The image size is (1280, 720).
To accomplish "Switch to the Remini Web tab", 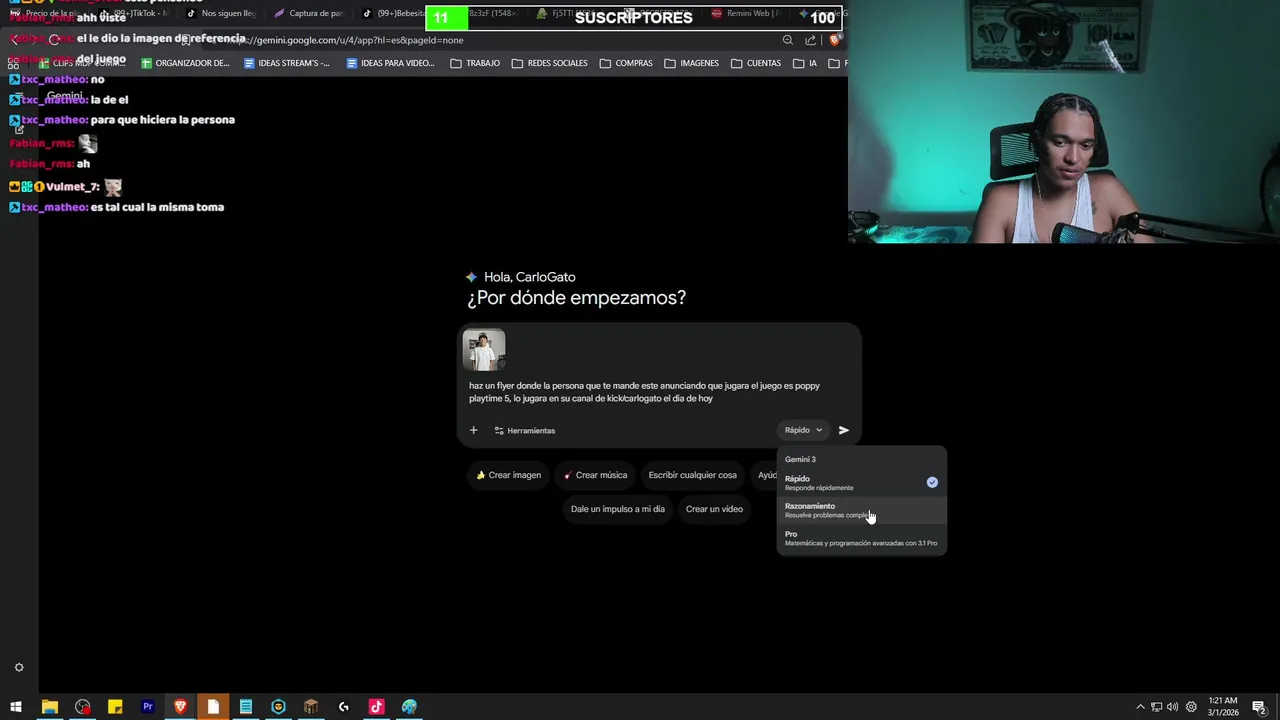I will (x=745, y=14).
